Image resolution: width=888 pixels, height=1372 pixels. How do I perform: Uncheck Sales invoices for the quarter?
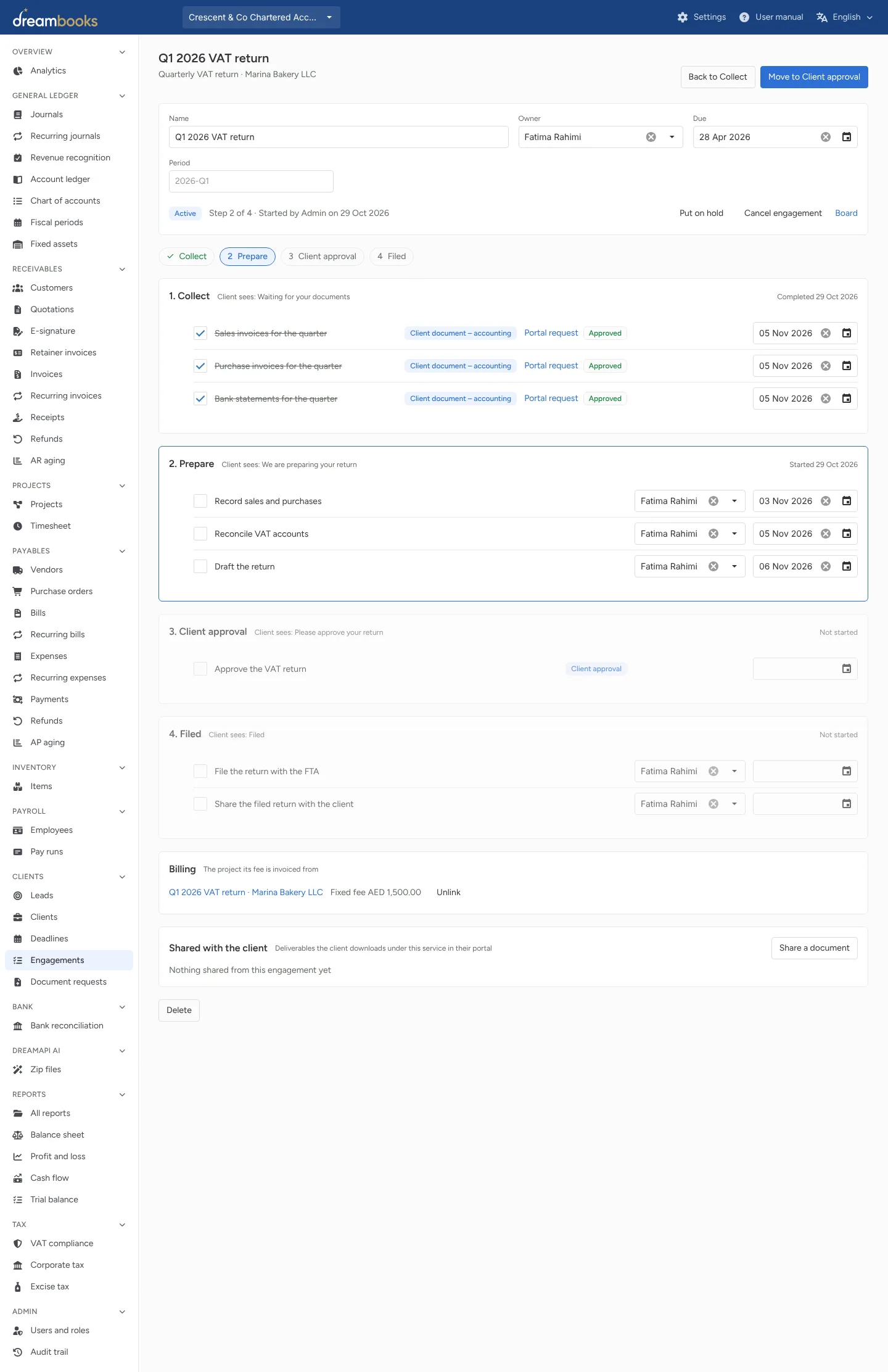(200, 333)
